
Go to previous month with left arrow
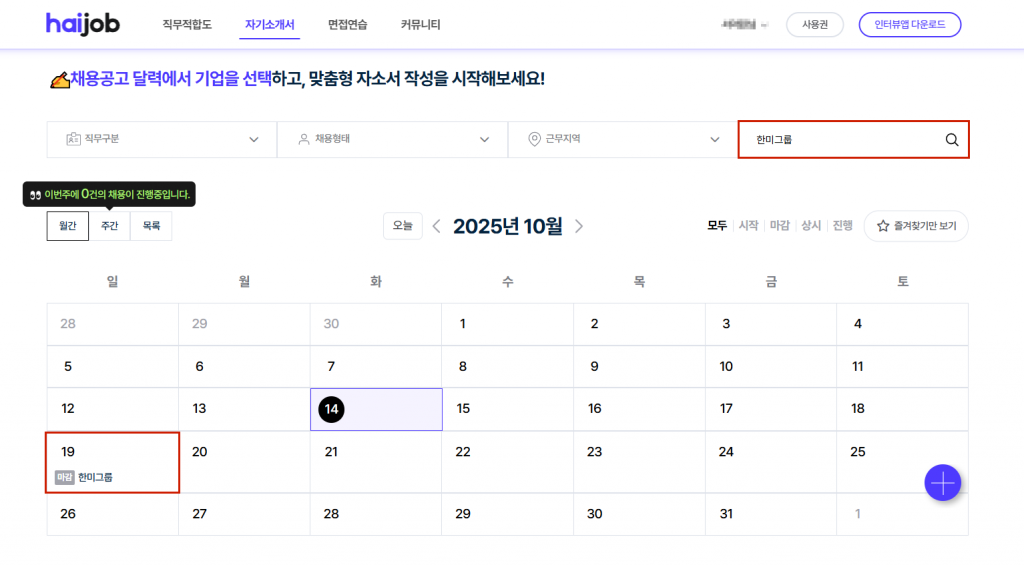tap(436, 226)
